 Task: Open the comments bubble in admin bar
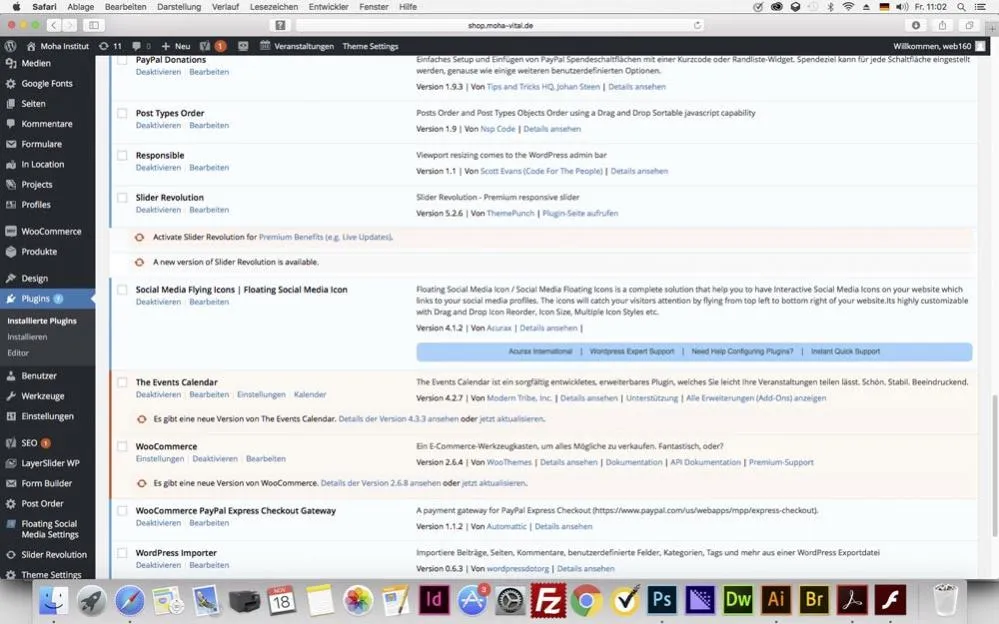[141, 46]
